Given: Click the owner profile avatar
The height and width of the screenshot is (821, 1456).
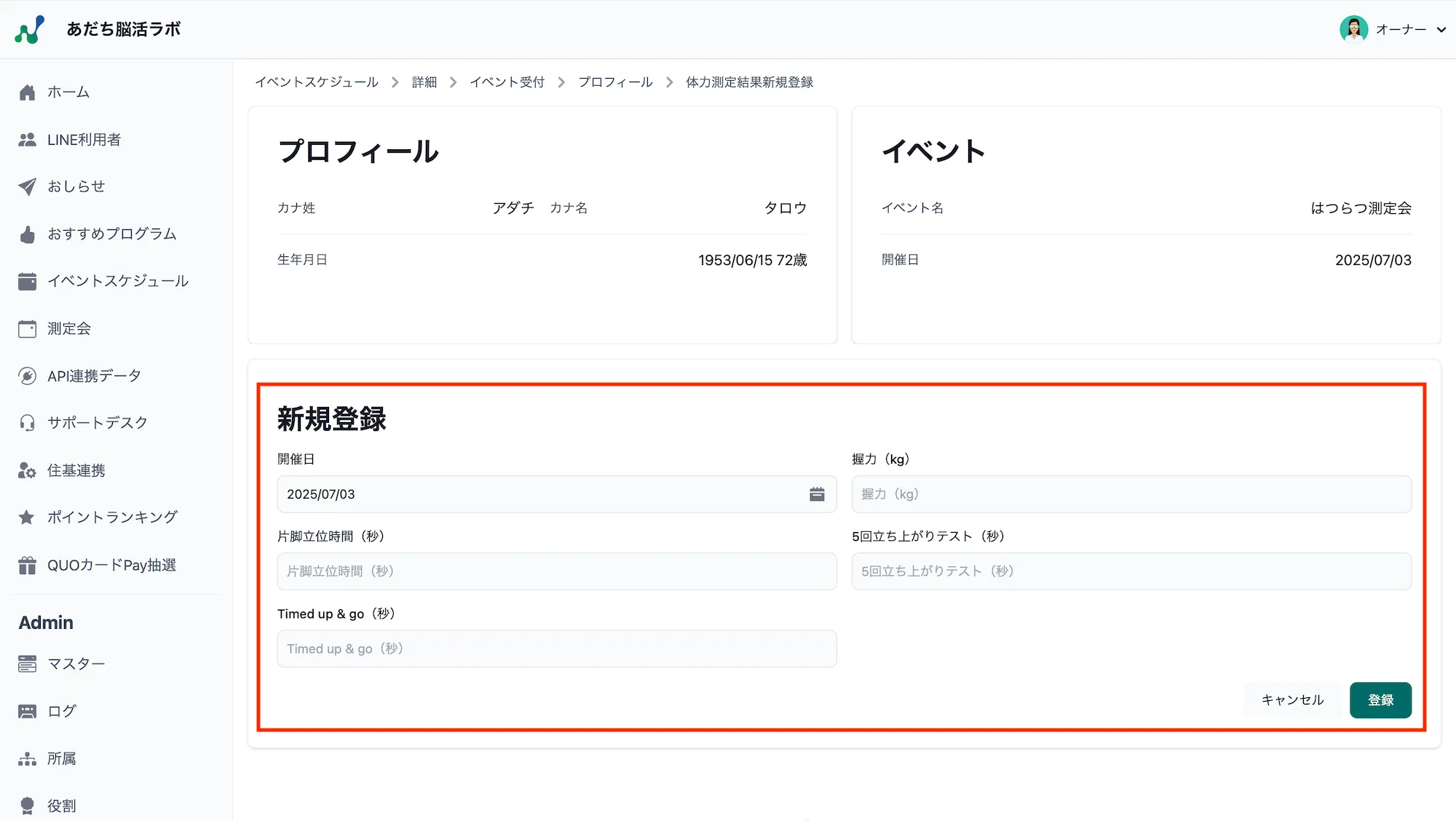Looking at the screenshot, I should coord(1353,29).
